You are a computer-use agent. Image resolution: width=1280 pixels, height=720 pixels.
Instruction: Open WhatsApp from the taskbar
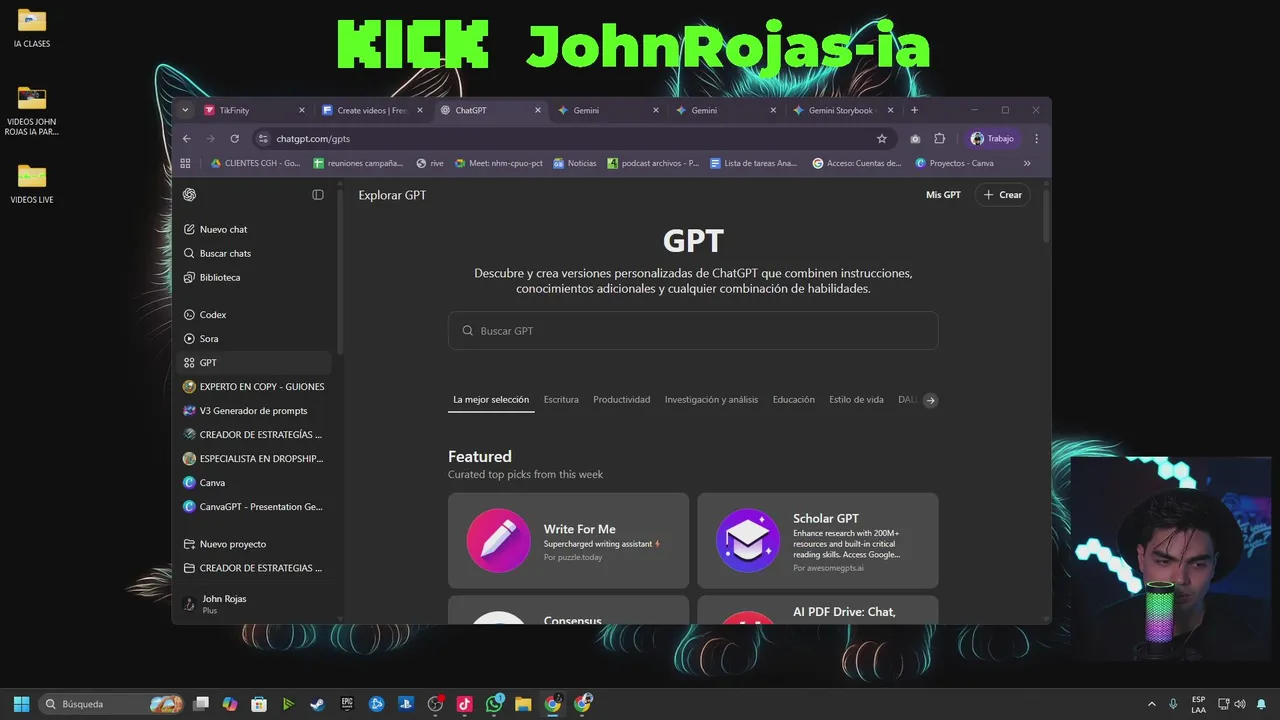[494, 704]
